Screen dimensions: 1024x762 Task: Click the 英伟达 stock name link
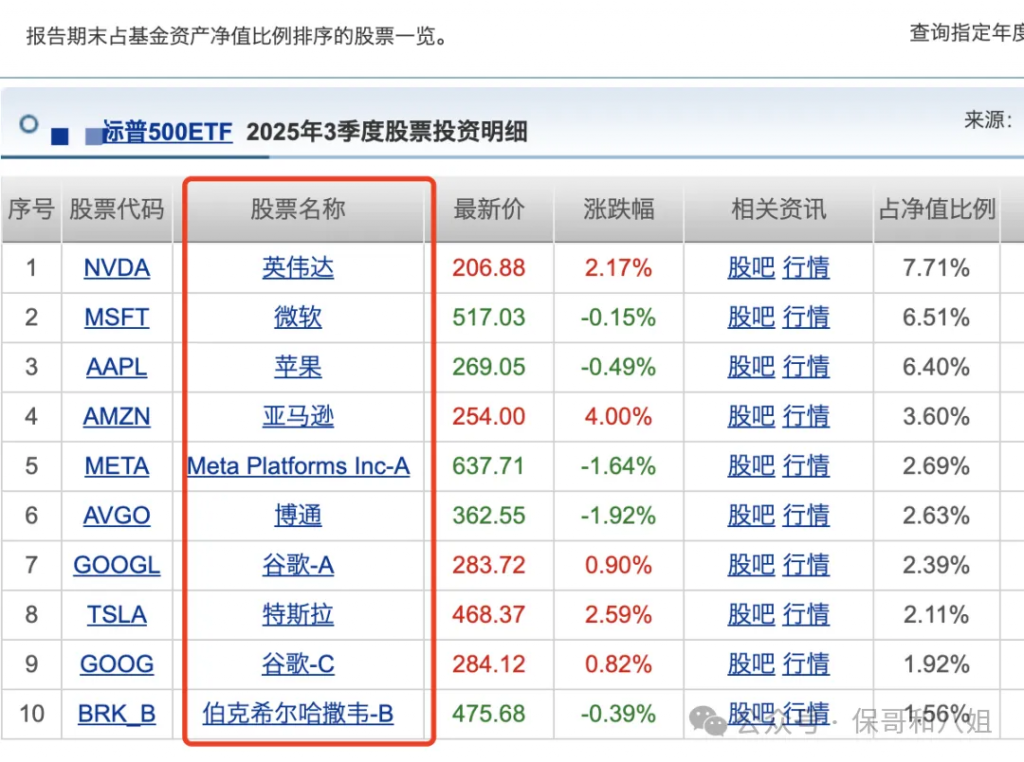point(298,268)
